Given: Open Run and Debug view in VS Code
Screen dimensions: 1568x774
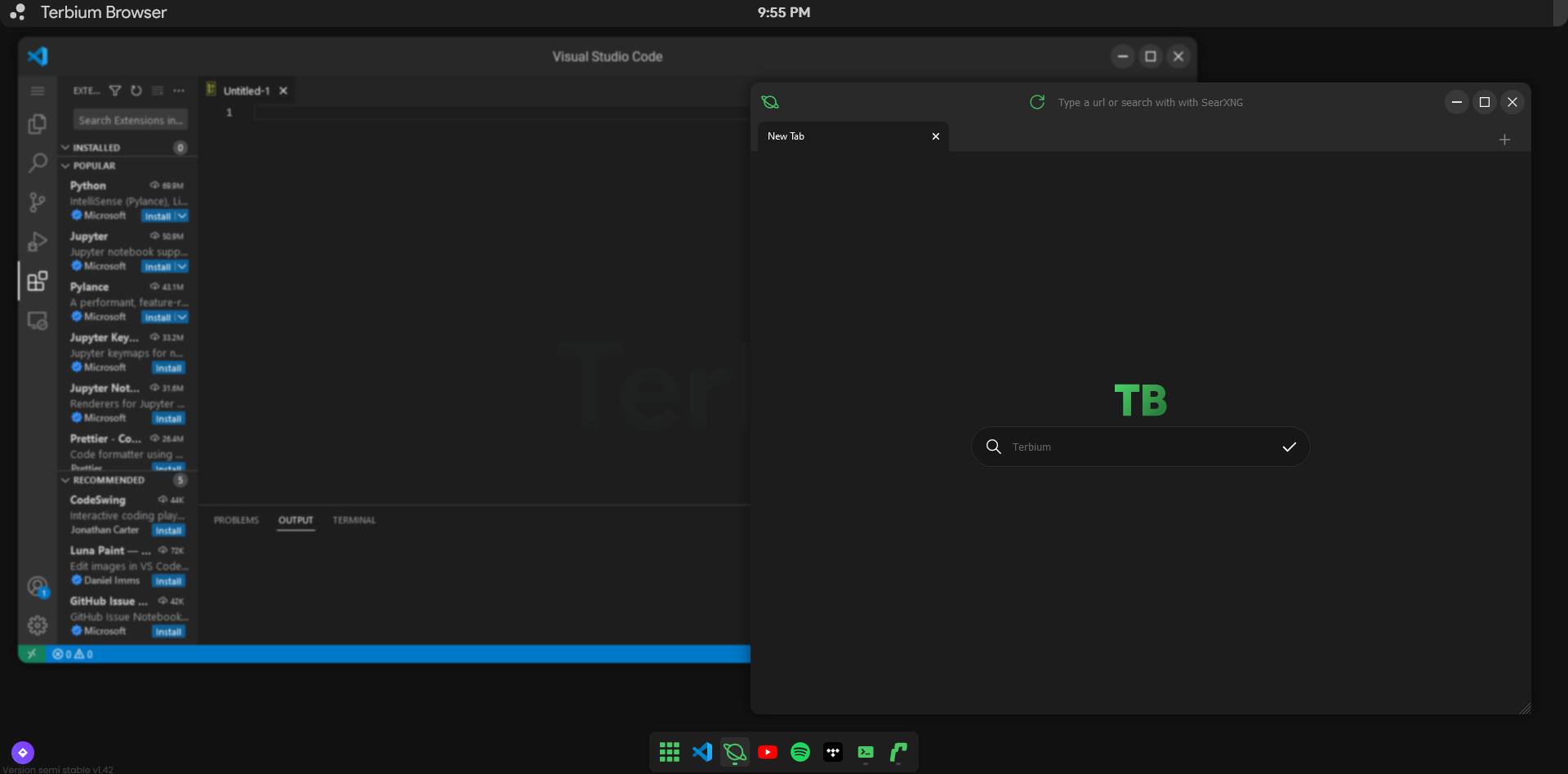Looking at the screenshot, I should (38, 242).
